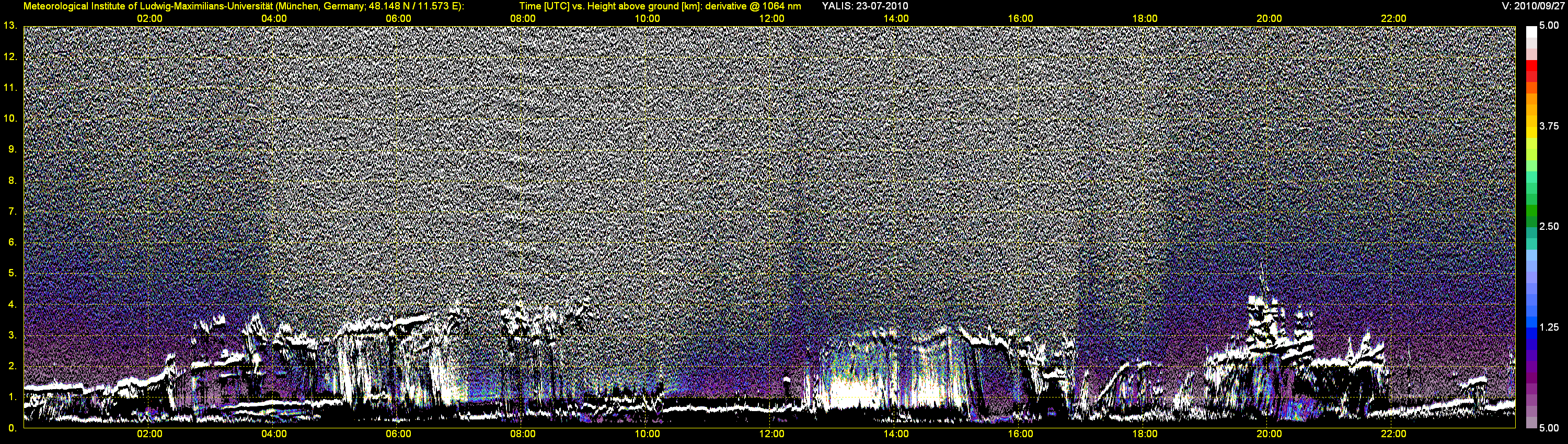Select the 14:00 tick label on the bottom axis
This screenshot has height=444, width=1568.
[x=896, y=434]
